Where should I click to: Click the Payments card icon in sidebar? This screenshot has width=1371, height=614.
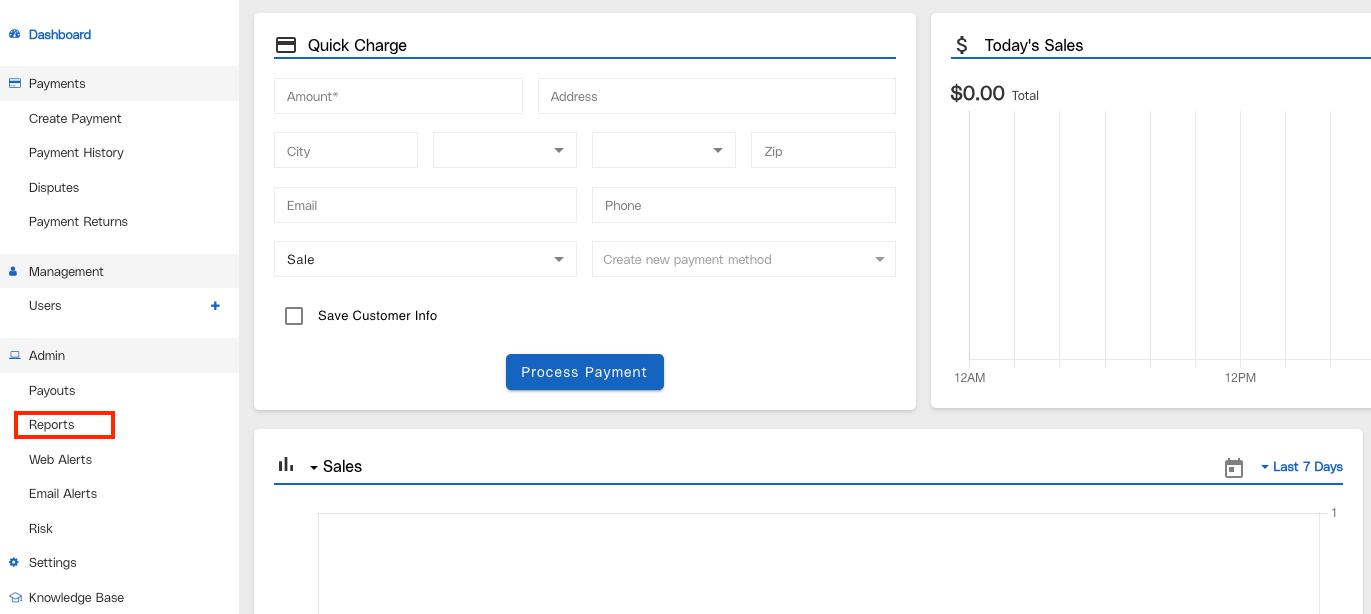pos(14,83)
